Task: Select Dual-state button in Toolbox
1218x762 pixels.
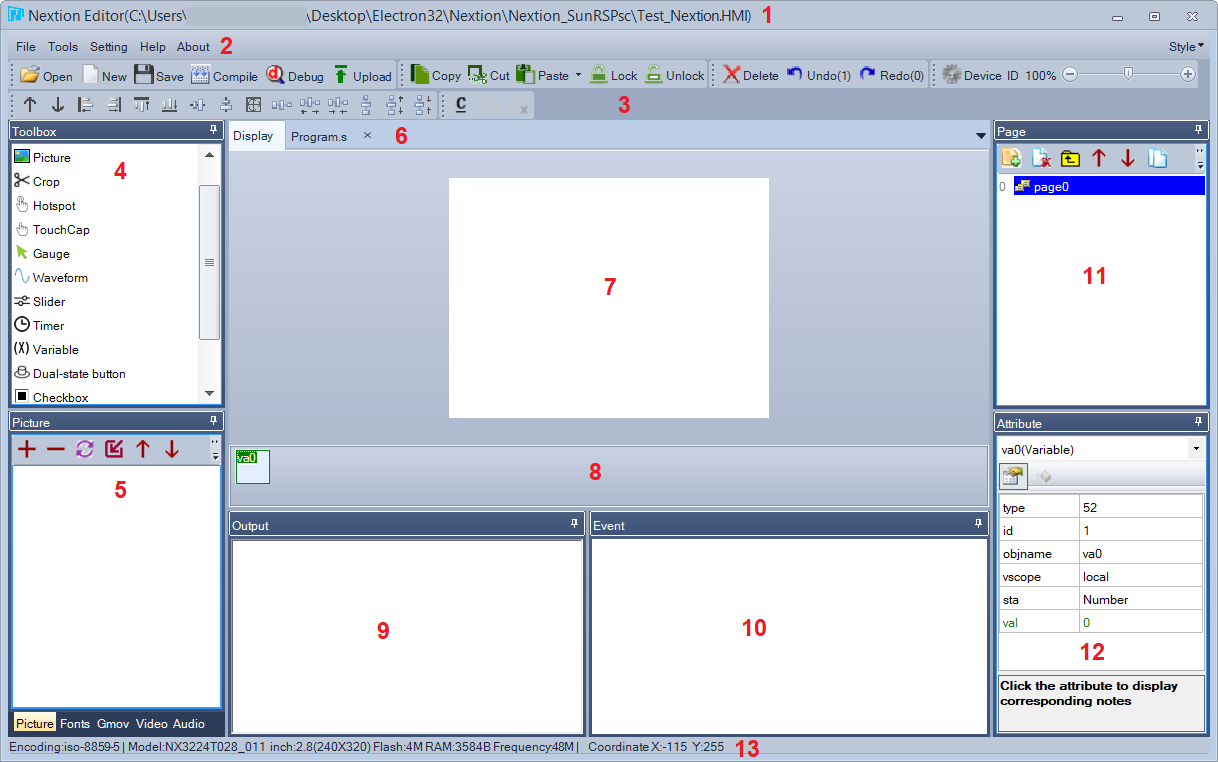Action: [x=70, y=373]
